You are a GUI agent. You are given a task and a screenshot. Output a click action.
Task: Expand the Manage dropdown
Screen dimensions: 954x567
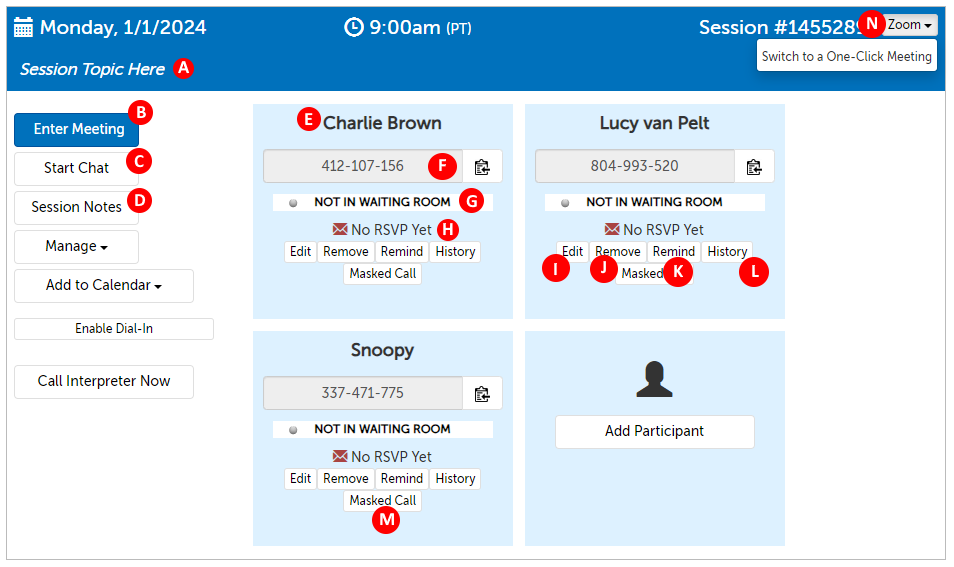coord(76,246)
